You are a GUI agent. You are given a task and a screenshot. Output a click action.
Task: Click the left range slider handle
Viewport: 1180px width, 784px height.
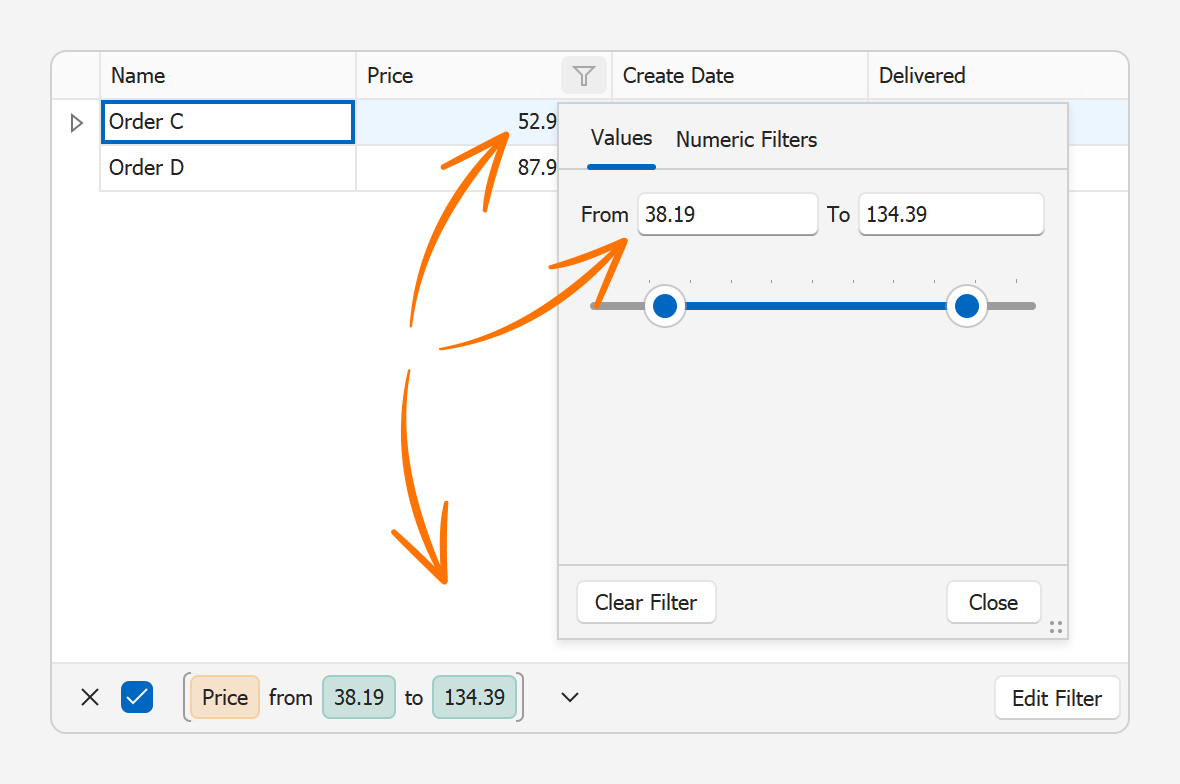665,306
